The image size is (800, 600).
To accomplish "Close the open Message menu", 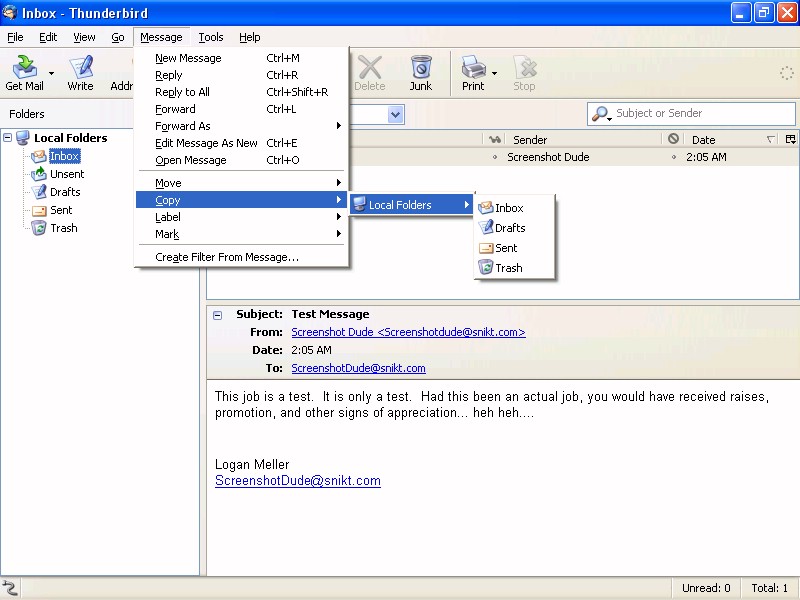I will coord(161,37).
